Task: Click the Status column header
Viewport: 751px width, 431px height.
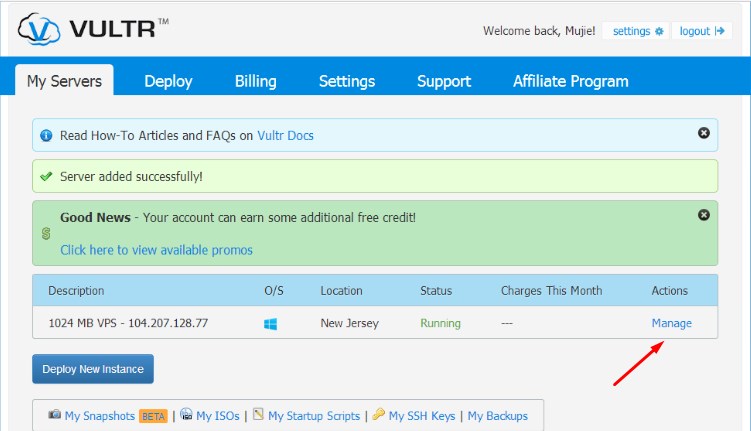Action: [436, 291]
